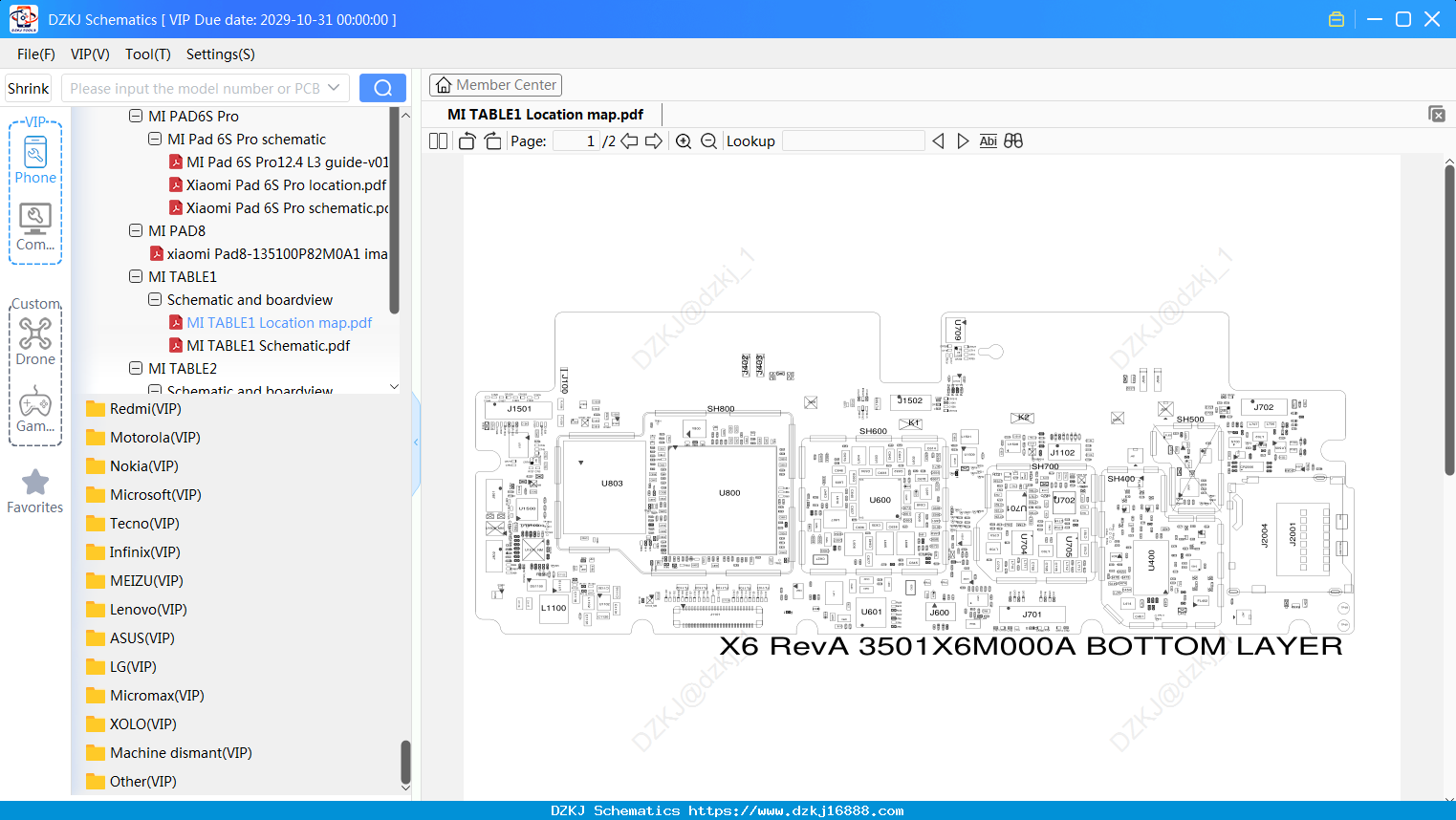Open the Other(VIP) folder
1456x820 pixels.
pyautogui.click(x=132, y=781)
